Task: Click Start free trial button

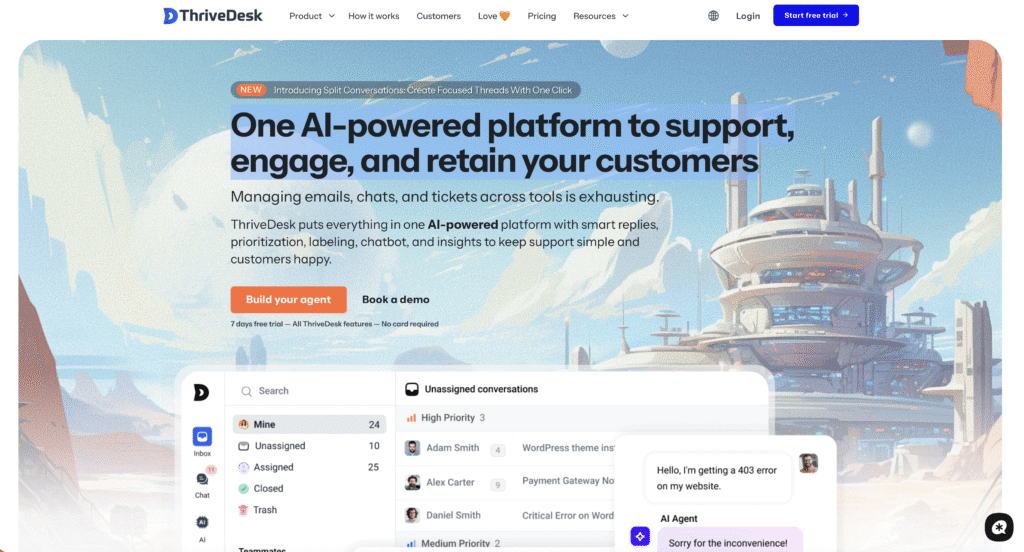Action: click(x=816, y=15)
